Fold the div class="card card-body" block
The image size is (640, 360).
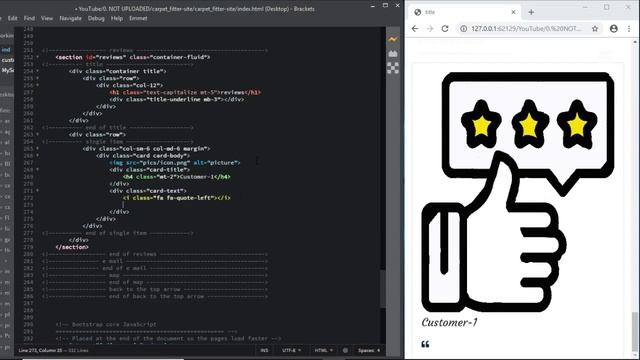pos(38,156)
